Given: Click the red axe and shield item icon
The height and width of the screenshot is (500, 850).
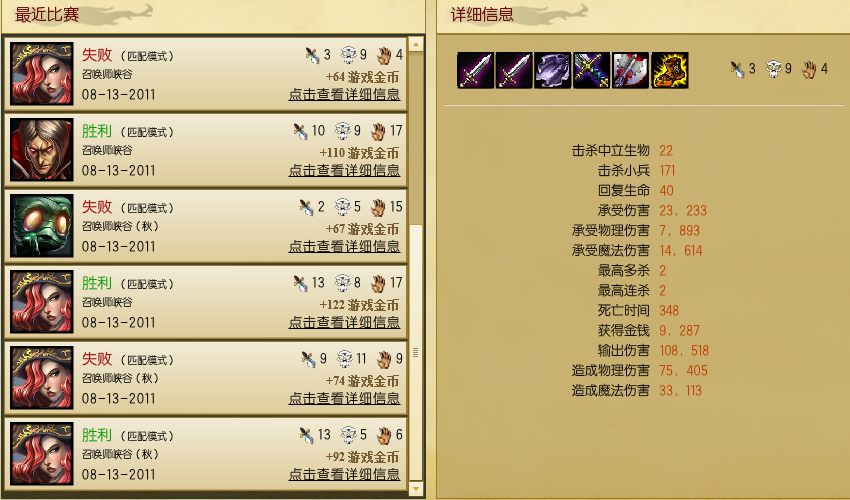Looking at the screenshot, I should pyautogui.click(x=630, y=70).
